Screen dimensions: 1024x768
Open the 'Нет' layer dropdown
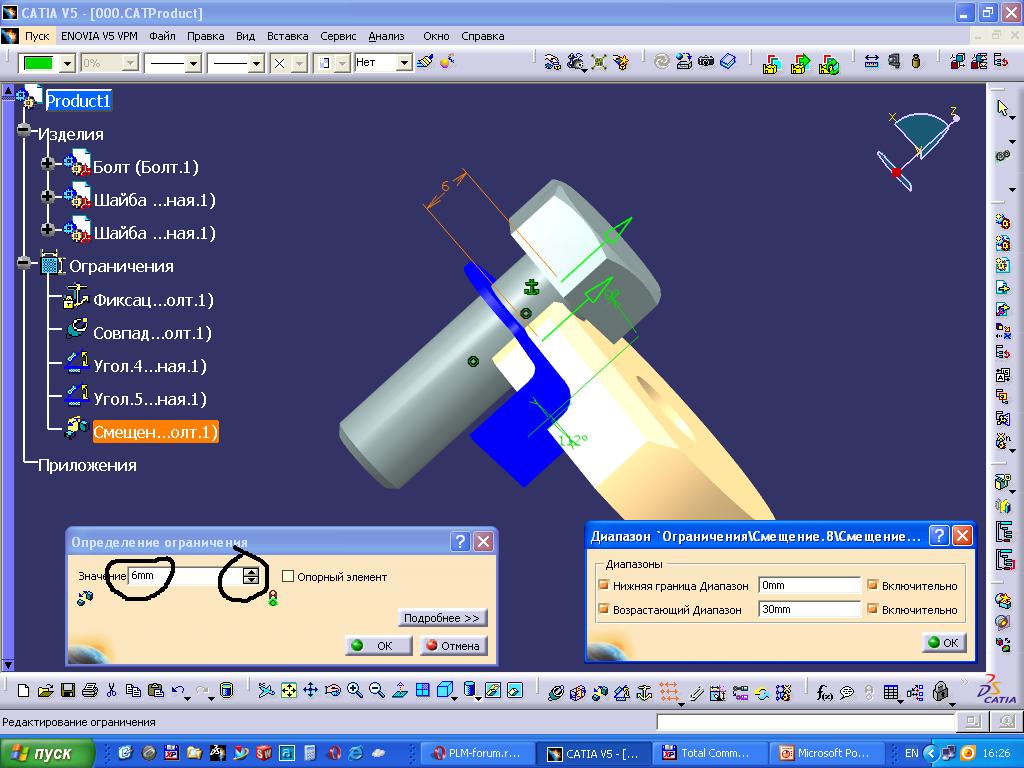[405, 63]
